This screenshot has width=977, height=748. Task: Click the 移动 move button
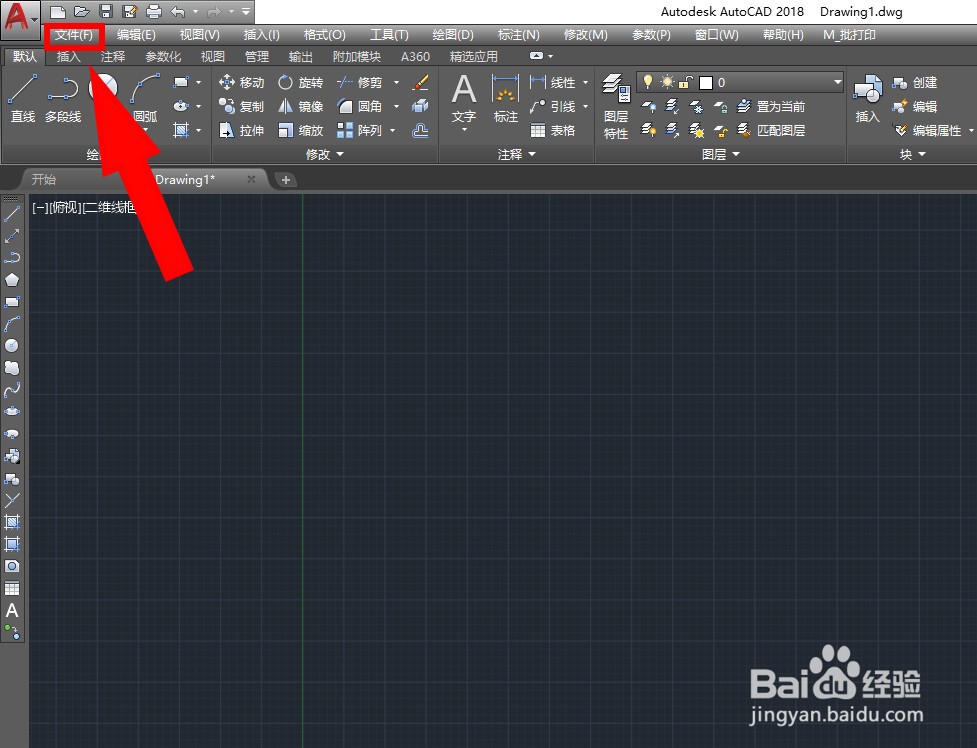242,82
